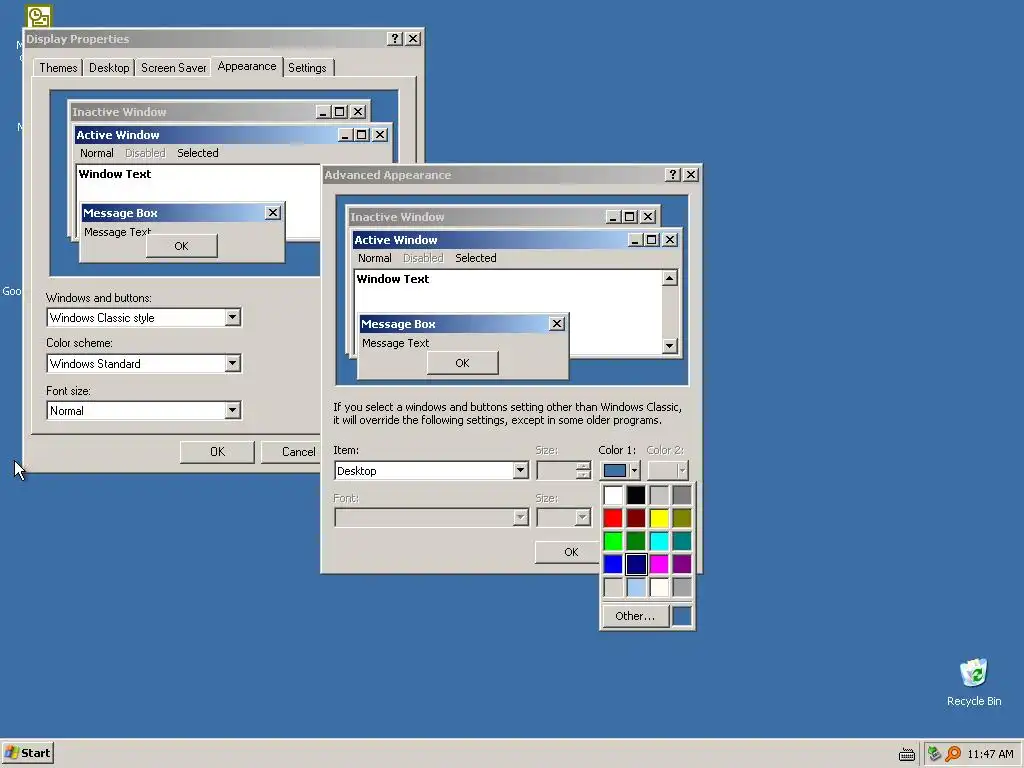Pick the purple color swatch

[682, 564]
